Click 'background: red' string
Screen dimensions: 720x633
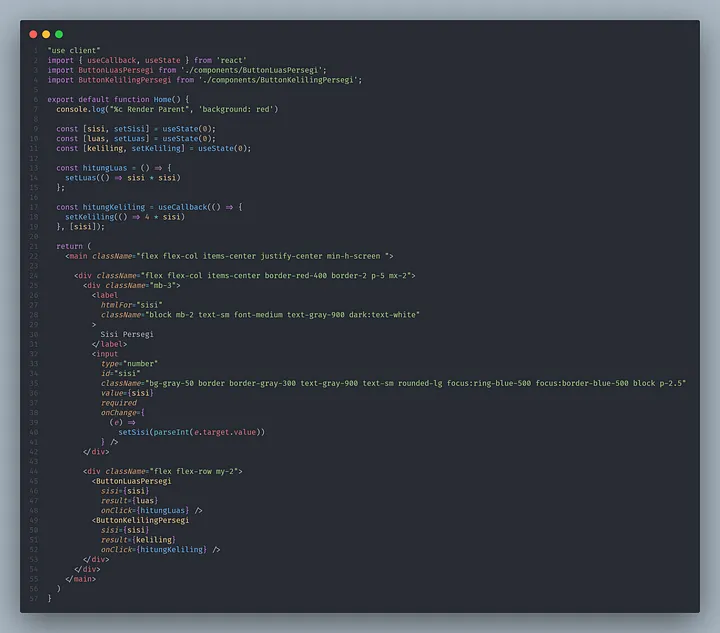tap(236, 109)
